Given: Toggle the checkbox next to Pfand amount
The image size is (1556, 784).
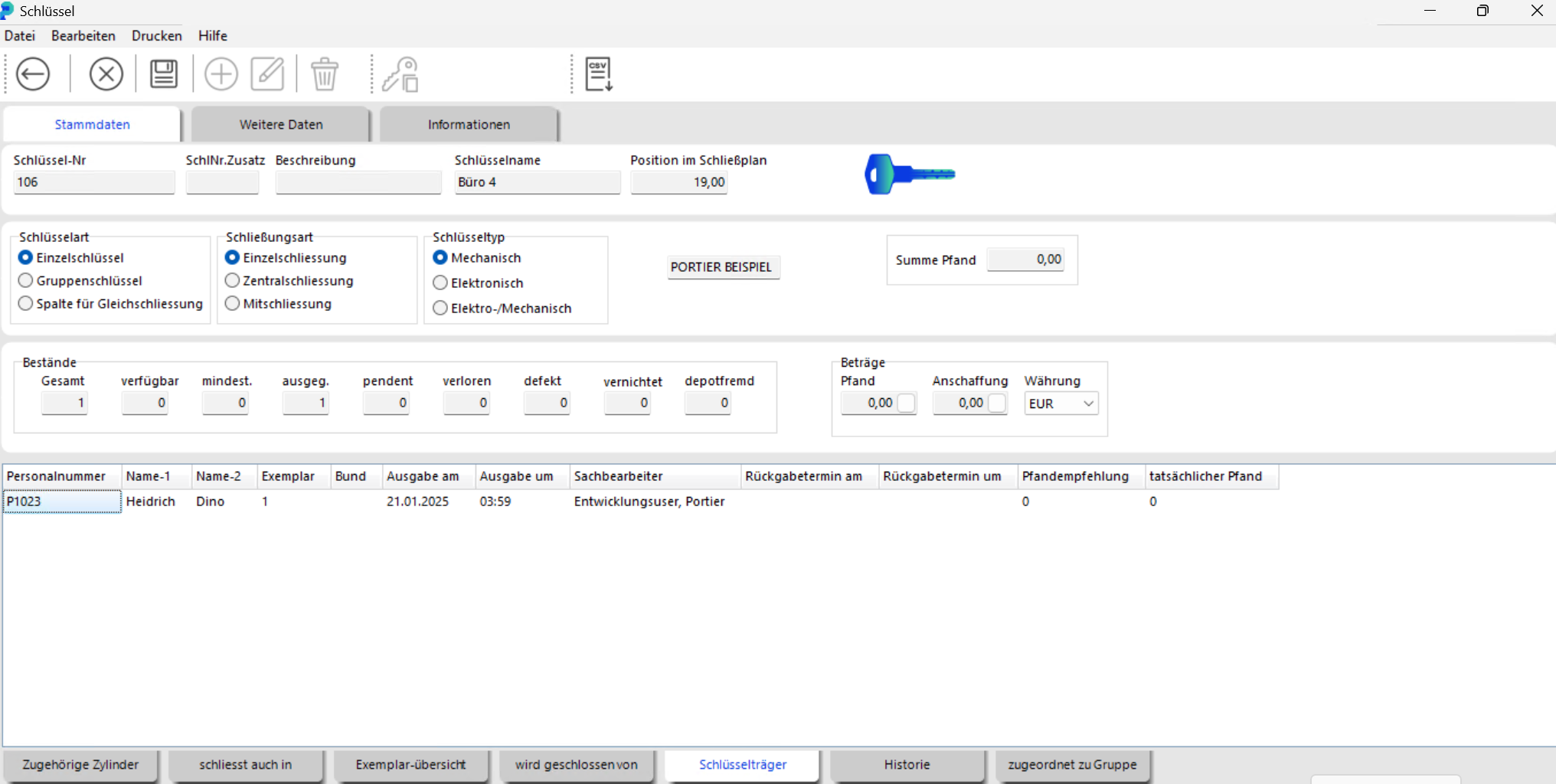Looking at the screenshot, I should [x=906, y=403].
